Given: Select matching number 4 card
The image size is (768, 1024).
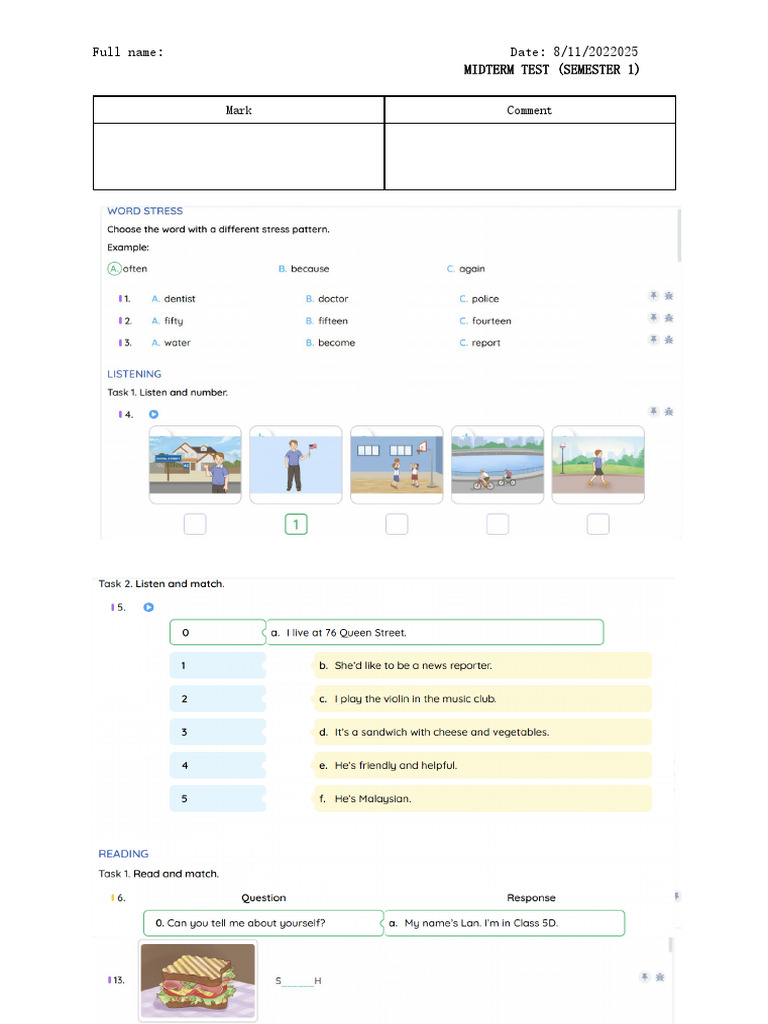Looking at the screenshot, I should pos(217,765).
